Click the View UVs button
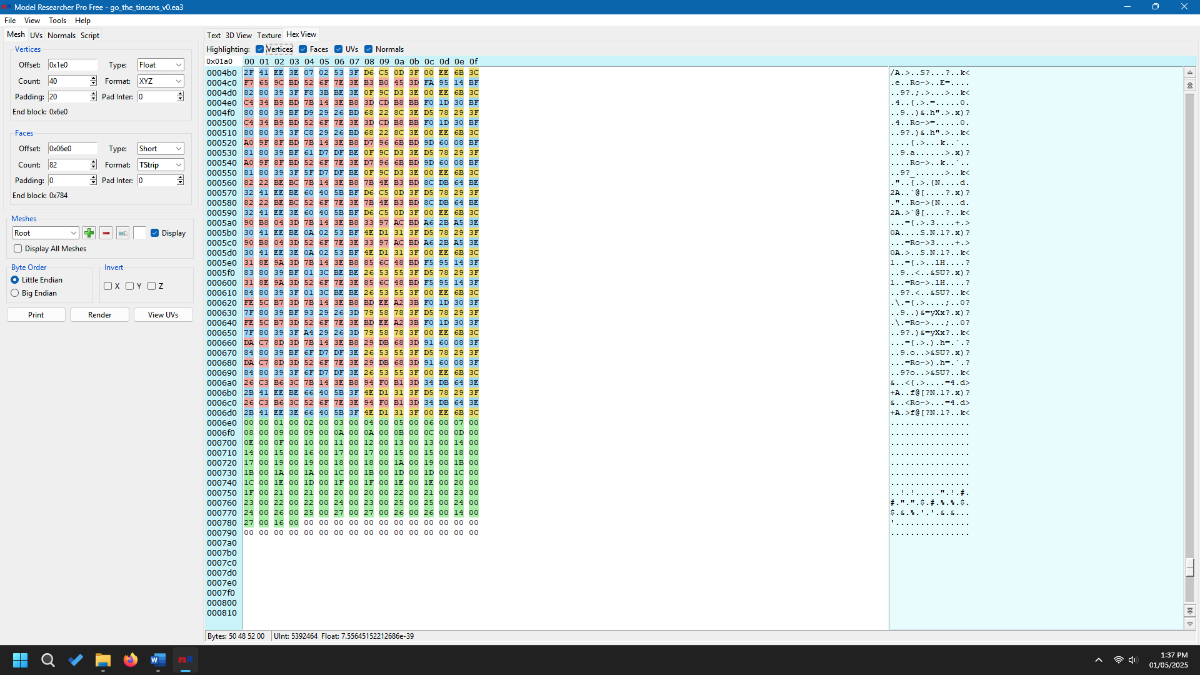Viewport: 1200px width, 675px height. click(x=163, y=315)
